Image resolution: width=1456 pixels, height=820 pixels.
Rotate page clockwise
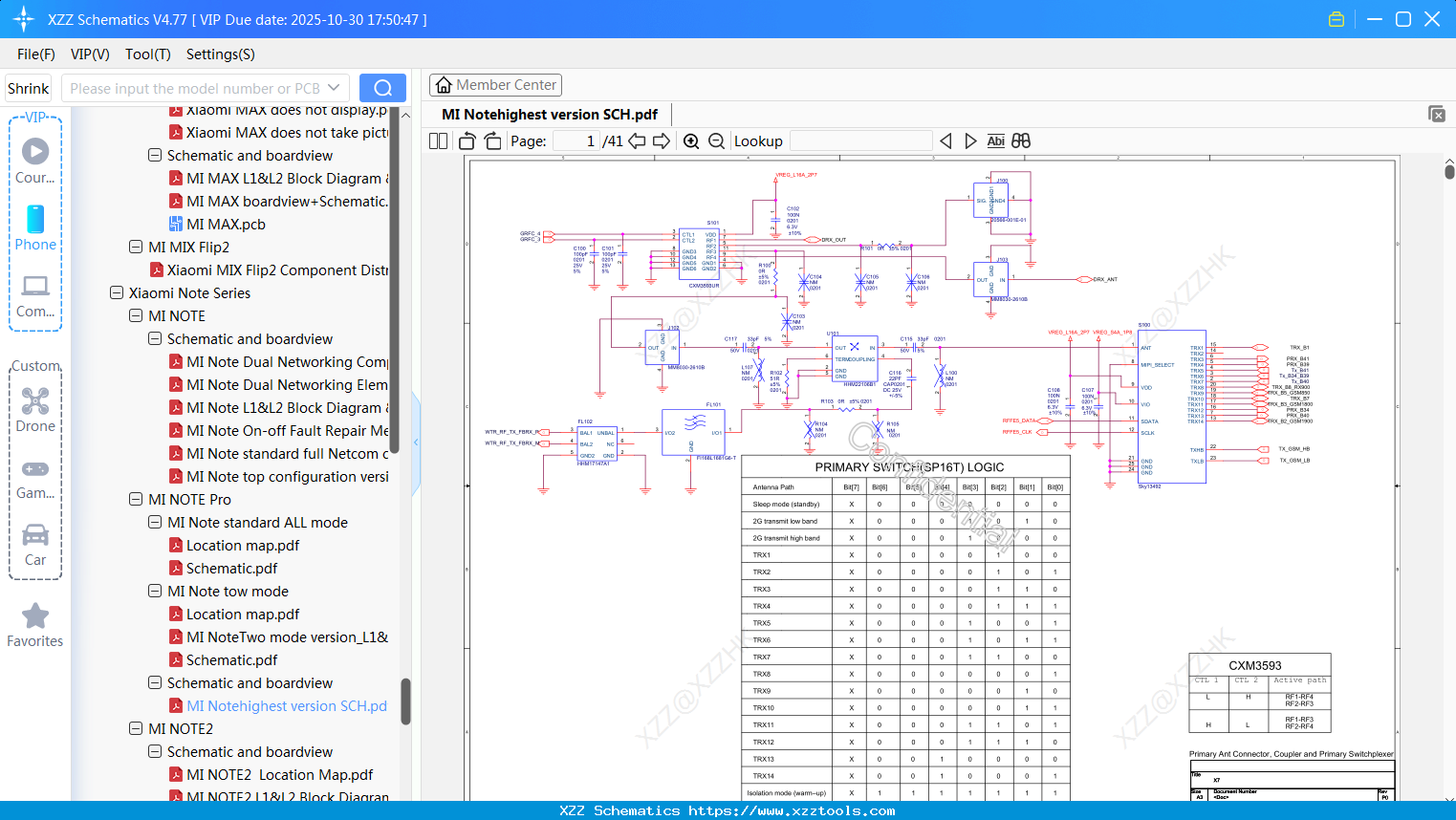(492, 141)
